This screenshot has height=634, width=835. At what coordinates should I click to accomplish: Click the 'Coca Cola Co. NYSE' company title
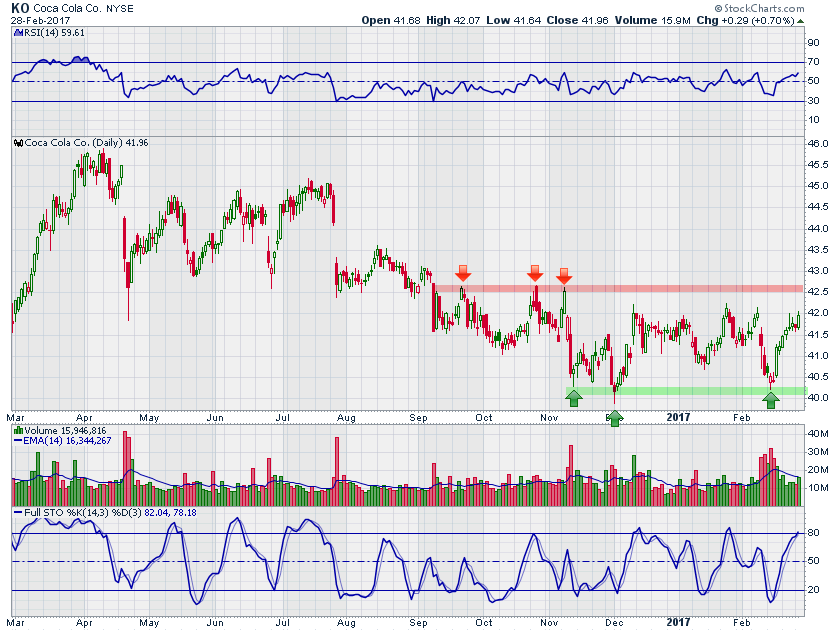click(x=84, y=9)
